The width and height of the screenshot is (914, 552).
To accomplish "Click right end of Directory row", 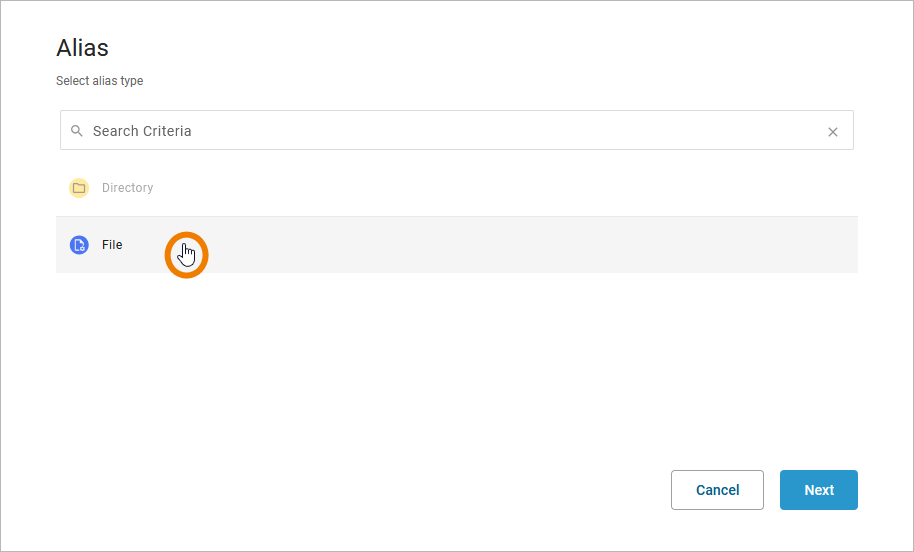I will 820,188.
